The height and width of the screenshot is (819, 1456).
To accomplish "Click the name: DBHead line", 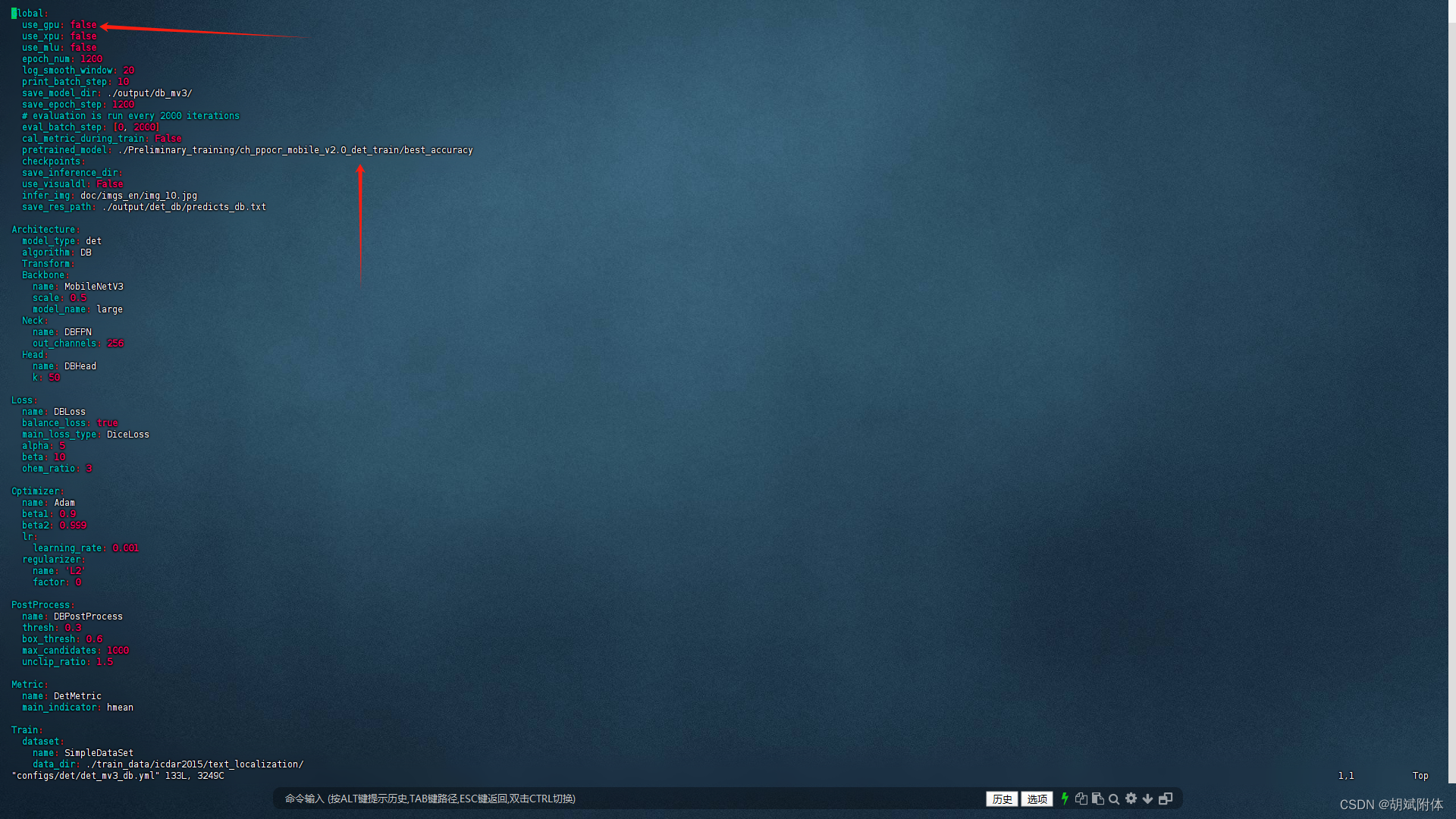I will [x=64, y=366].
